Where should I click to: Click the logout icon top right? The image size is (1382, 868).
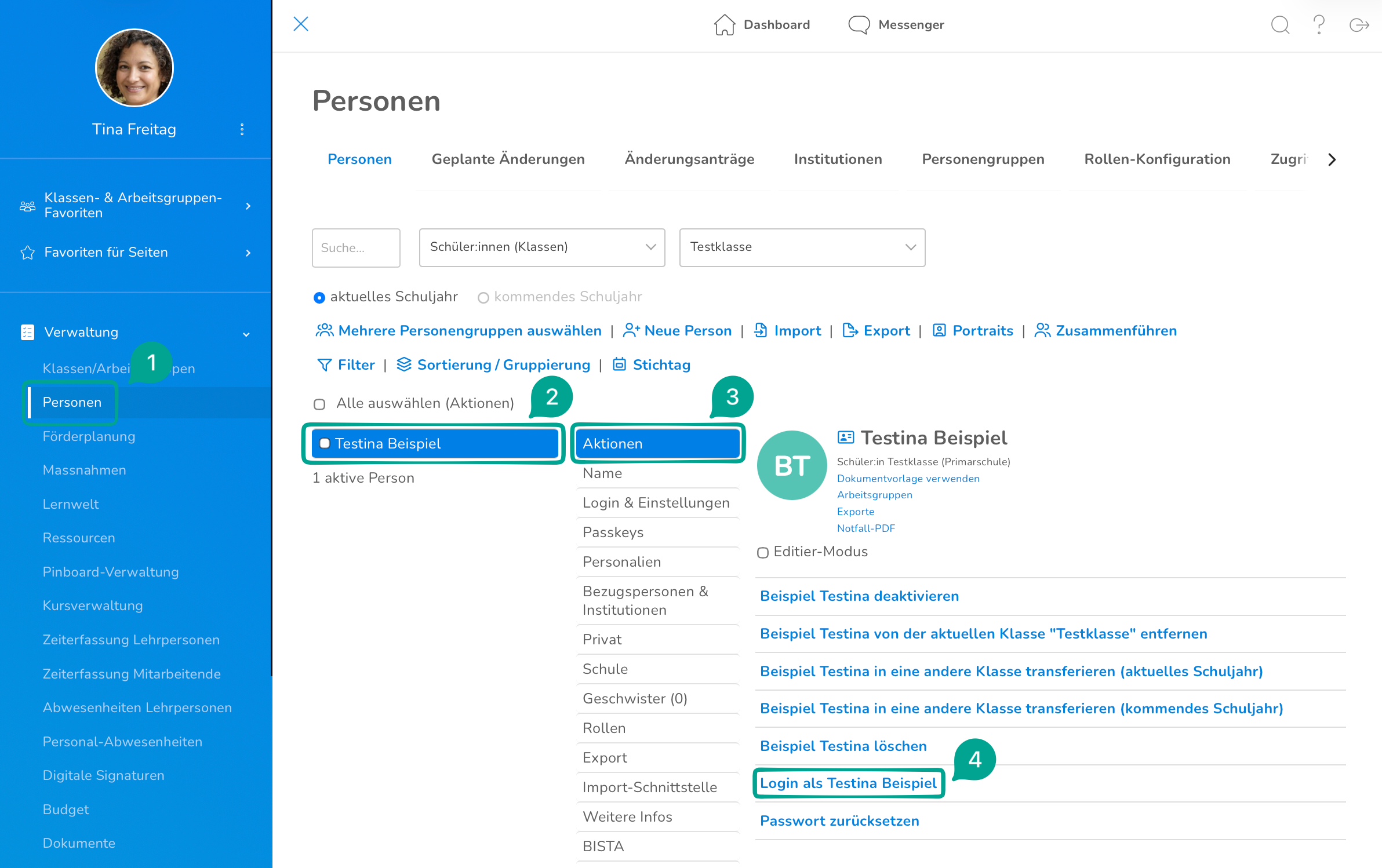pos(1358,25)
